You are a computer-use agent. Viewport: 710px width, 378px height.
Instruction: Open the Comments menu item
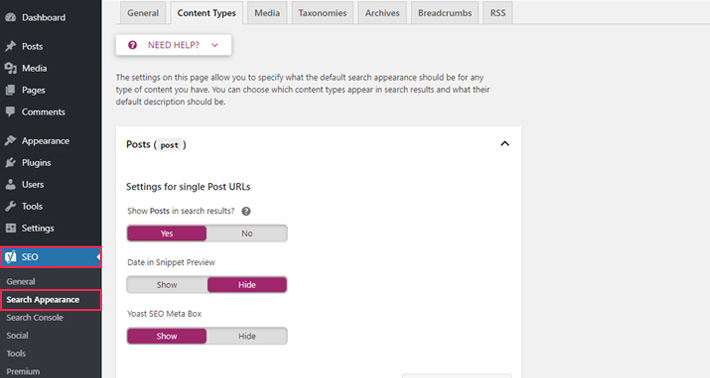click(x=50, y=112)
